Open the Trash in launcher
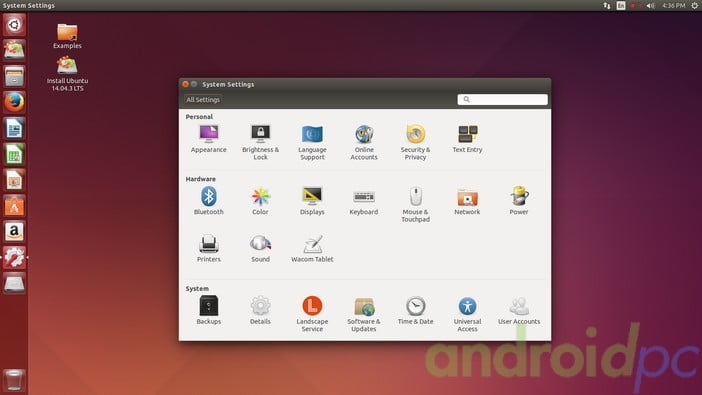This screenshot has width=702, height=395. pos(14,380)
